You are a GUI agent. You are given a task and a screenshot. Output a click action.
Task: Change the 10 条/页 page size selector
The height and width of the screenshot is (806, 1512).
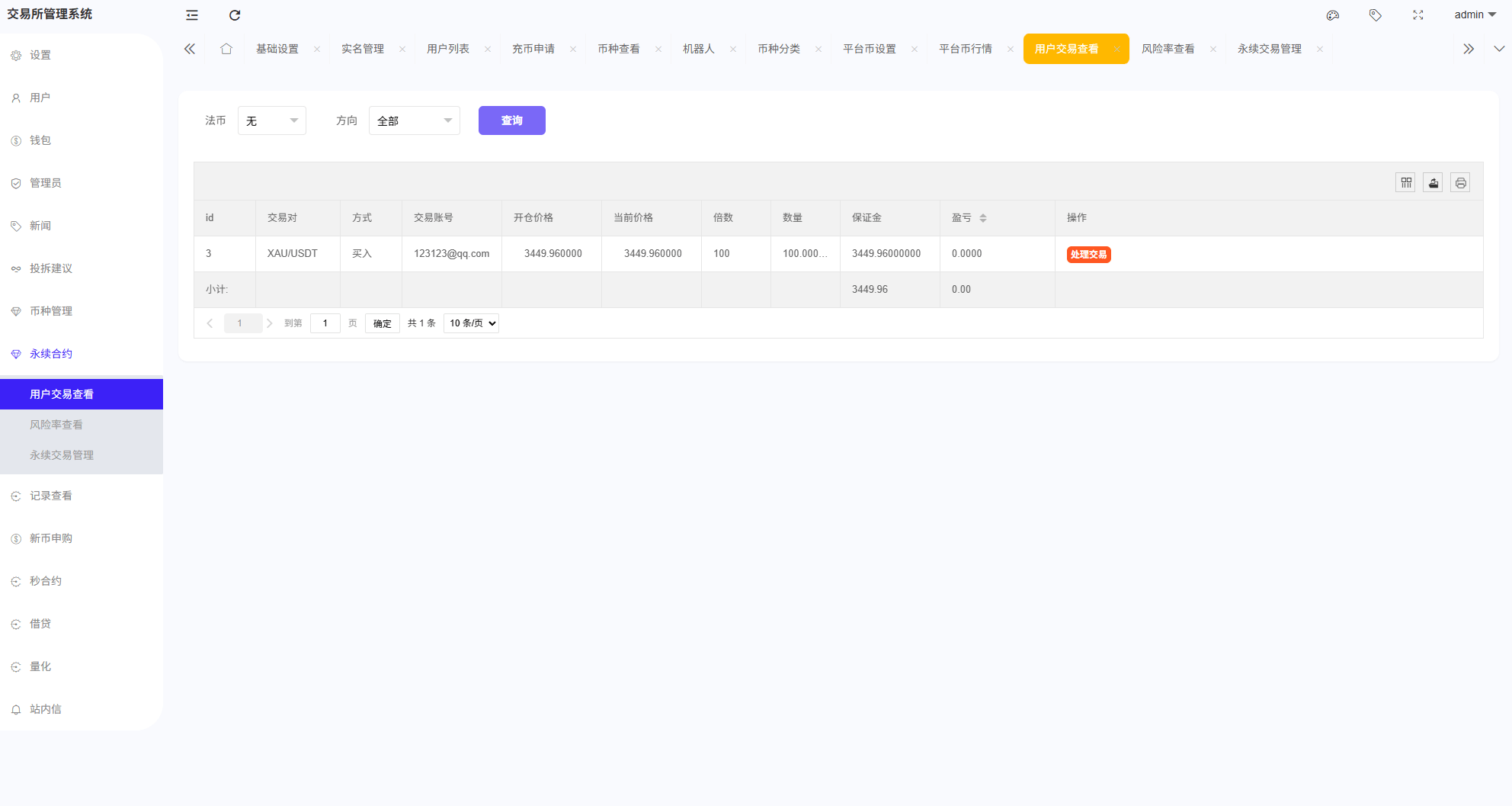coord(472,323)
